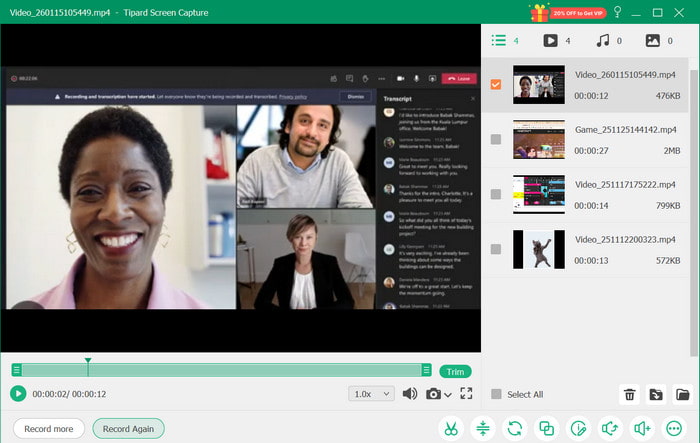Uncheck the Video_260115105449.mp4 checkbox
The image size is (700, 443).
[496, 85]
